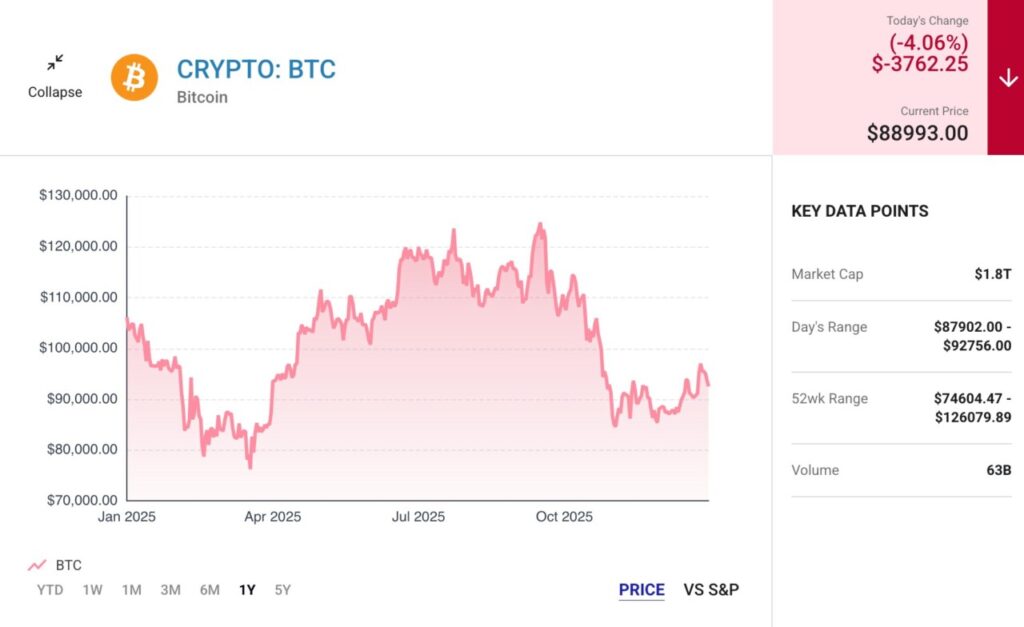This screenshot has height=627, width=1024.
Task: Switch chart to 3M range
Action: tap(170, 590)
